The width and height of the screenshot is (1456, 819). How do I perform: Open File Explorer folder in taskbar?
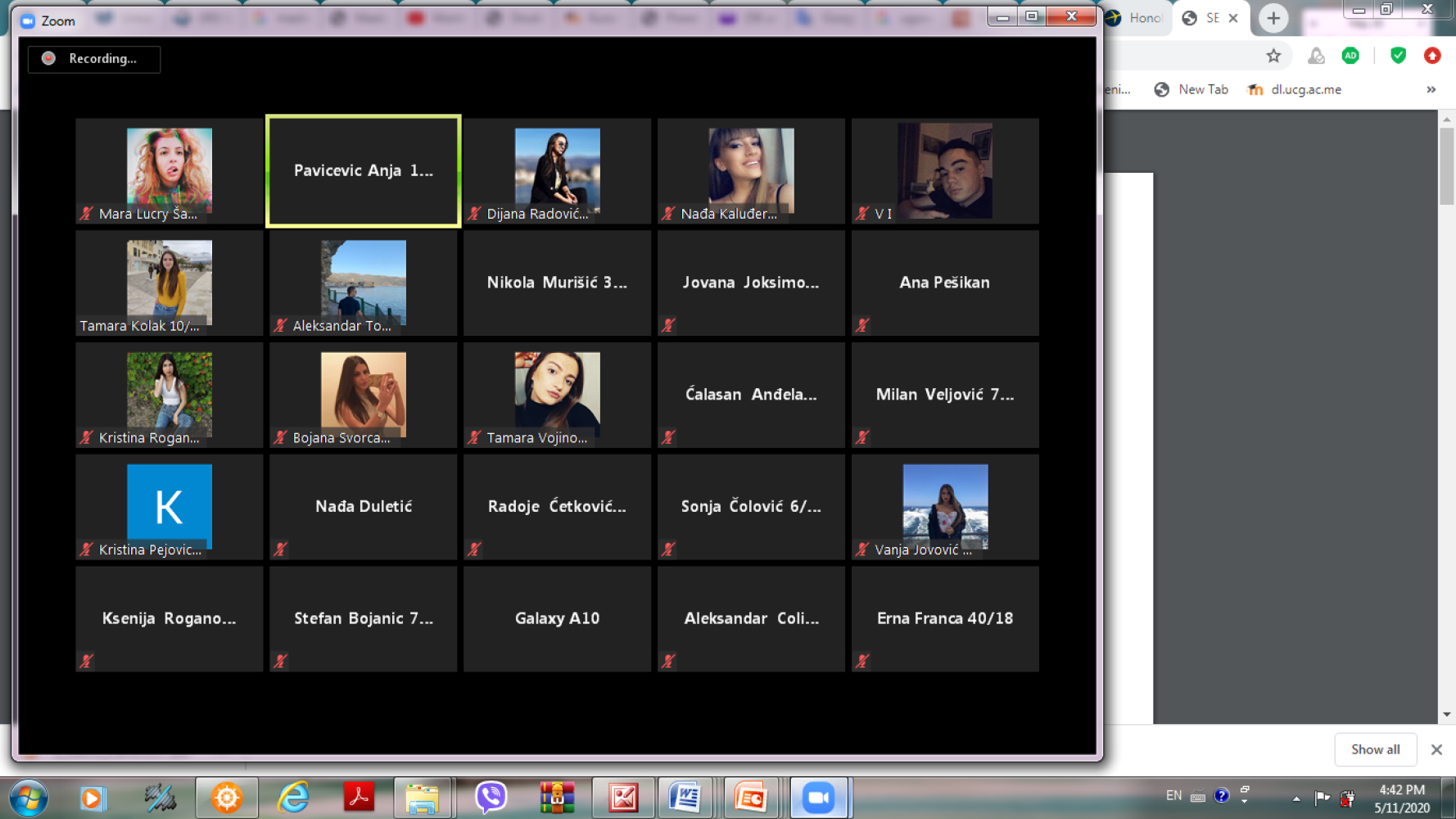[423, 798]
